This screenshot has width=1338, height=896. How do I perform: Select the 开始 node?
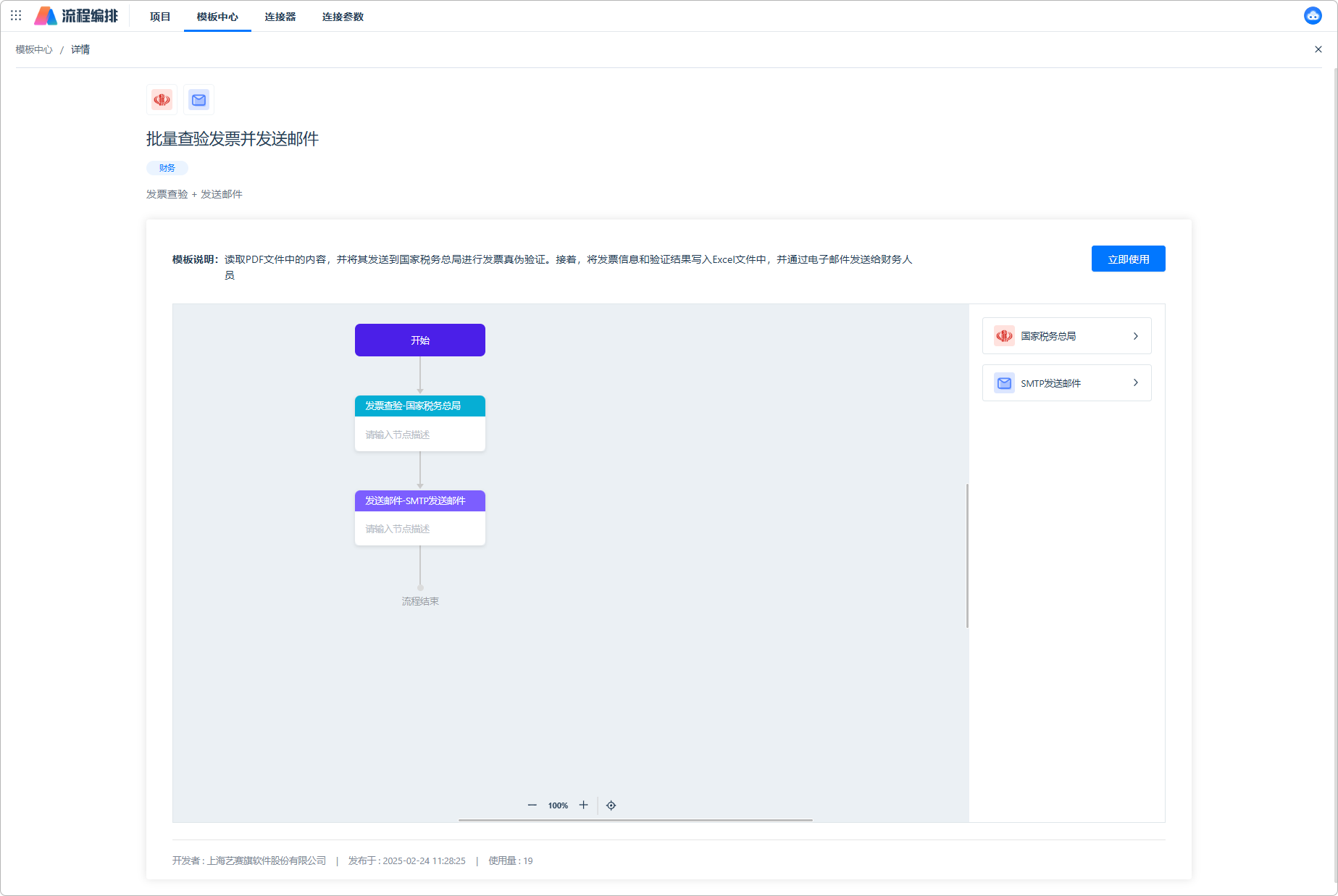tap(420, 340)
